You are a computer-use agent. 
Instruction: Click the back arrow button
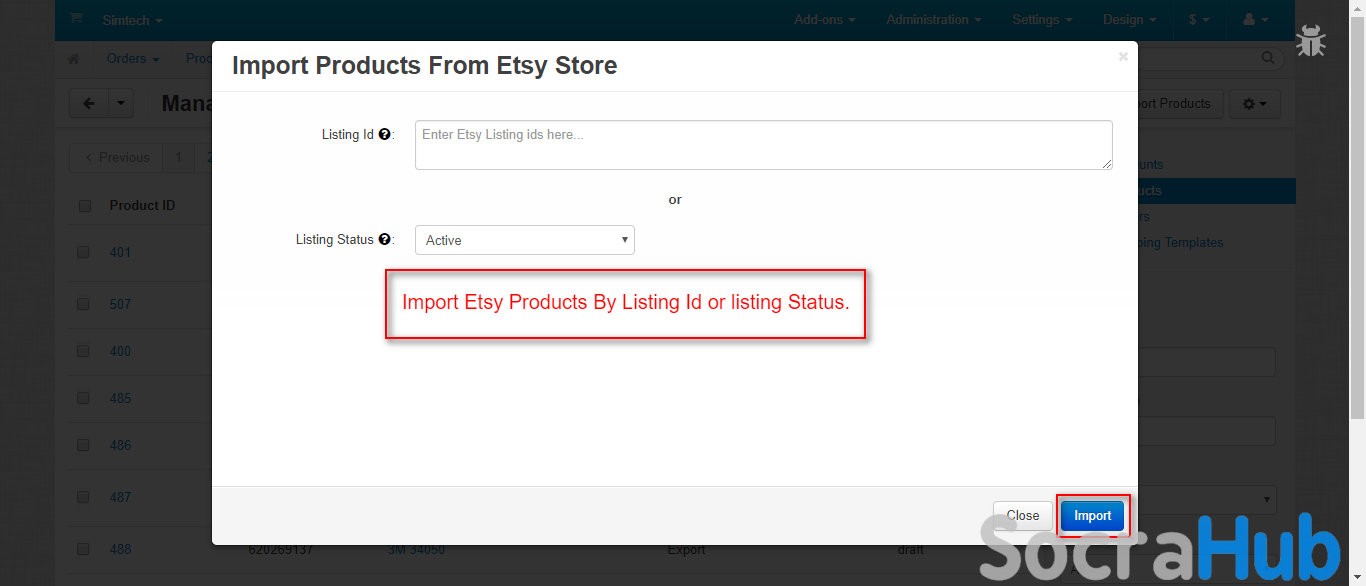89,103
